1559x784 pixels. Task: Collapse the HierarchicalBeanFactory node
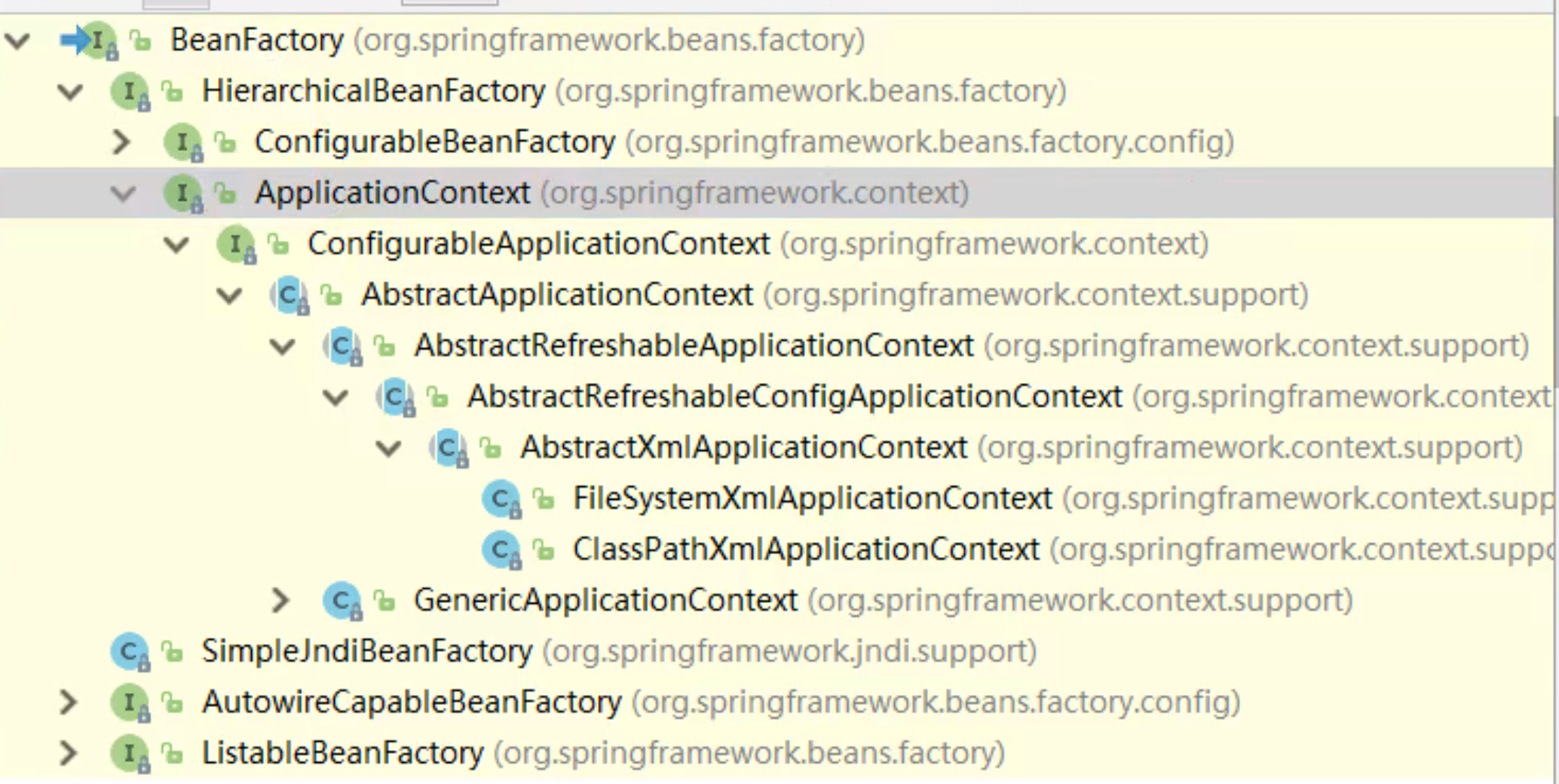coord(71,91)
